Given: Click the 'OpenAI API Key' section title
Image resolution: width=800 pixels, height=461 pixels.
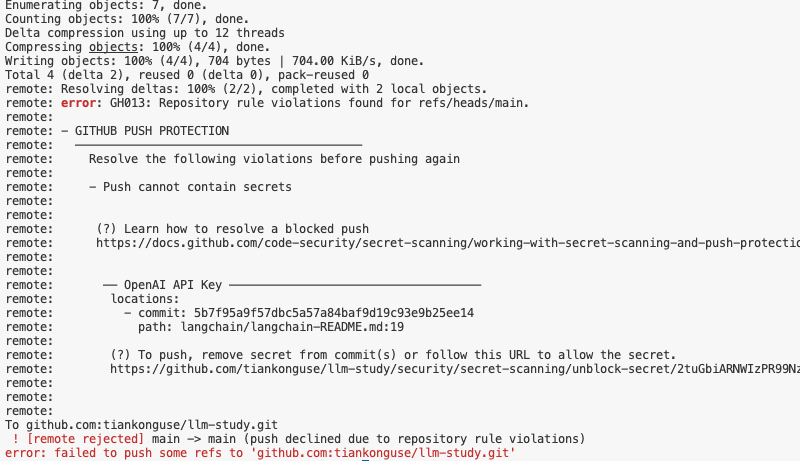Looking at the screenshot, I should pos(172,285).
